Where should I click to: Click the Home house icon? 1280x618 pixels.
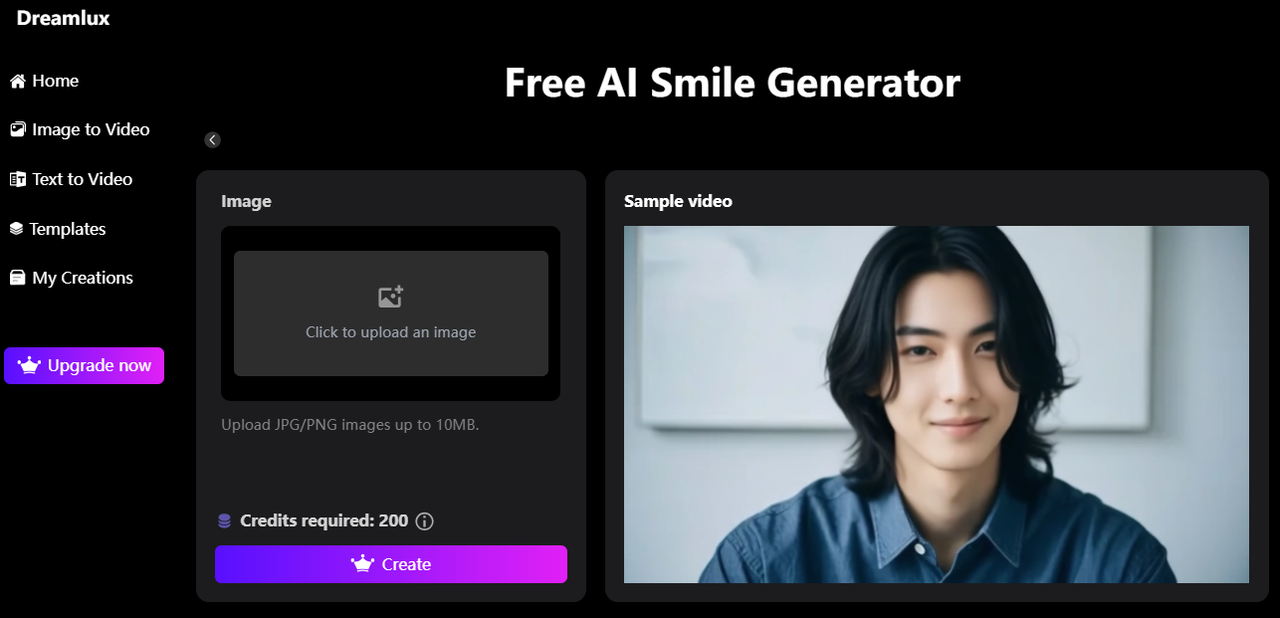click(17, 81)
